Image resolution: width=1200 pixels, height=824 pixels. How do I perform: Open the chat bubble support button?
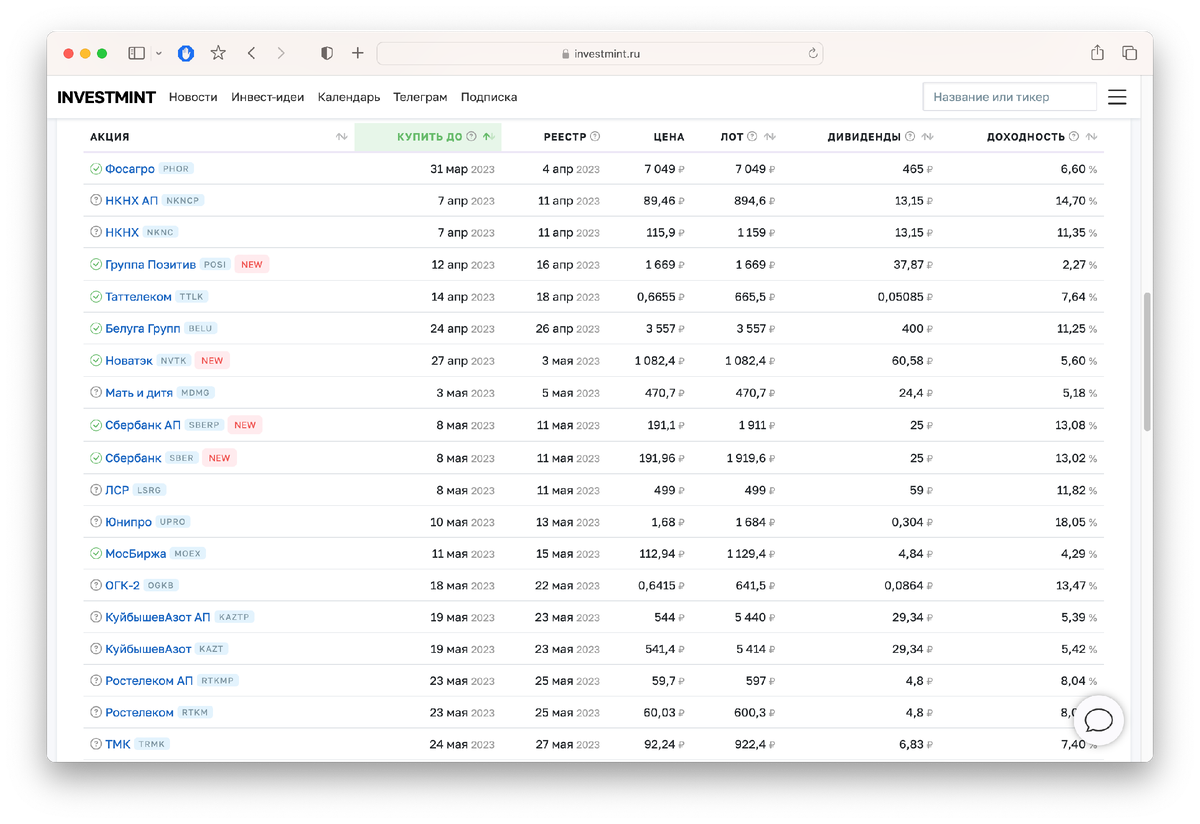click(1099, 720)
